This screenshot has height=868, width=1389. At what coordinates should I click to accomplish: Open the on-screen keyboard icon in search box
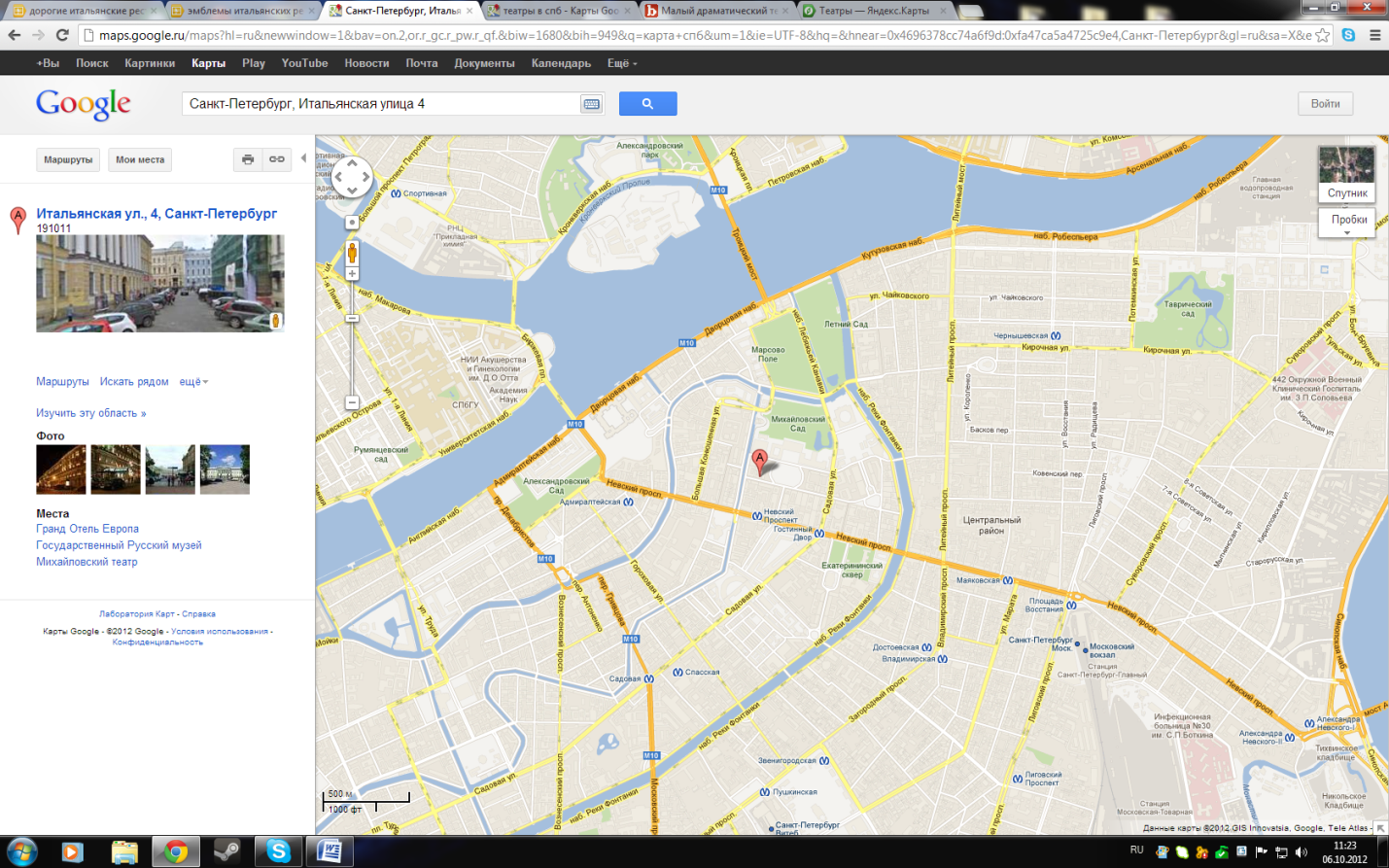tap(591, 104)
